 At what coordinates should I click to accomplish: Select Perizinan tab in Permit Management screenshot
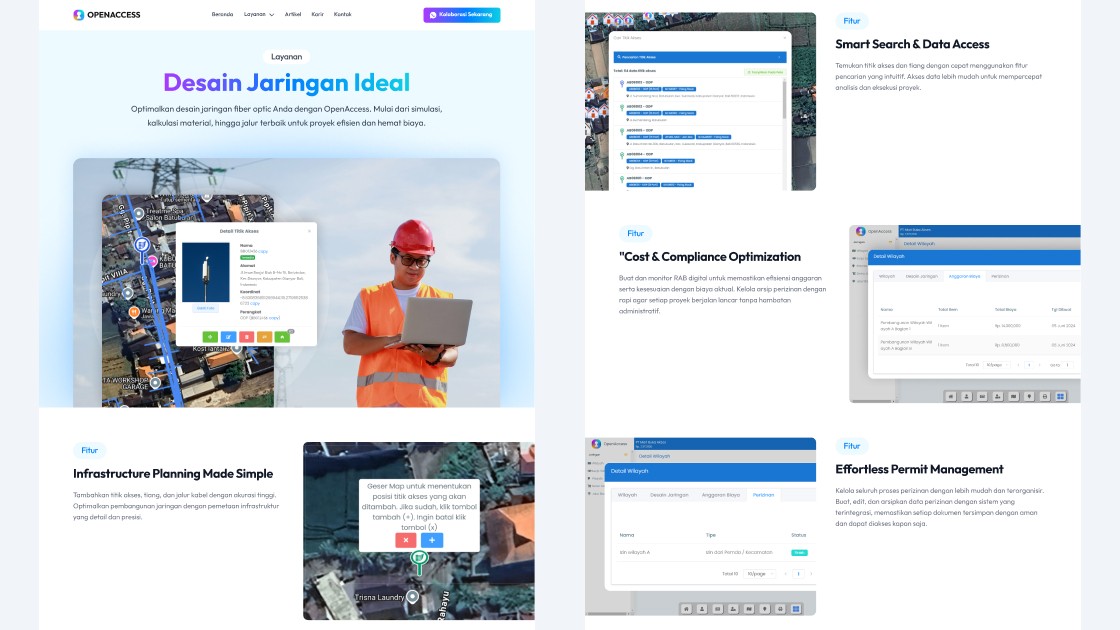point(764,495)
